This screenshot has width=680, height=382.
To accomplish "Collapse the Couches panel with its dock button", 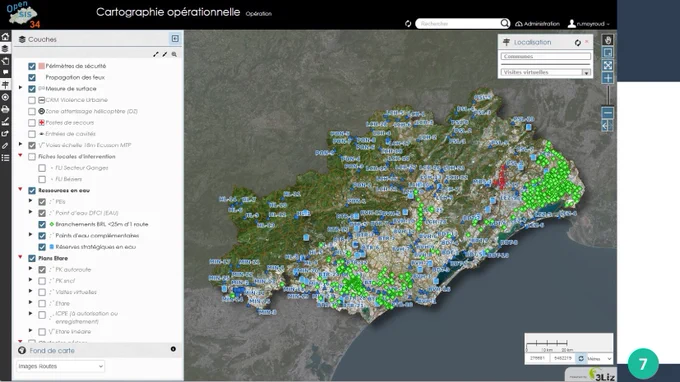I will 175,39.
